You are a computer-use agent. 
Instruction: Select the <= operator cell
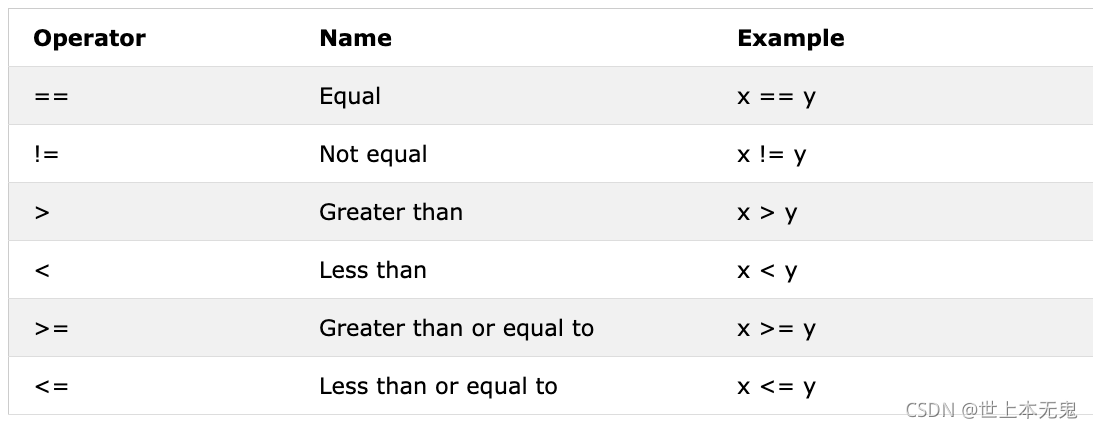click(51, 385)
